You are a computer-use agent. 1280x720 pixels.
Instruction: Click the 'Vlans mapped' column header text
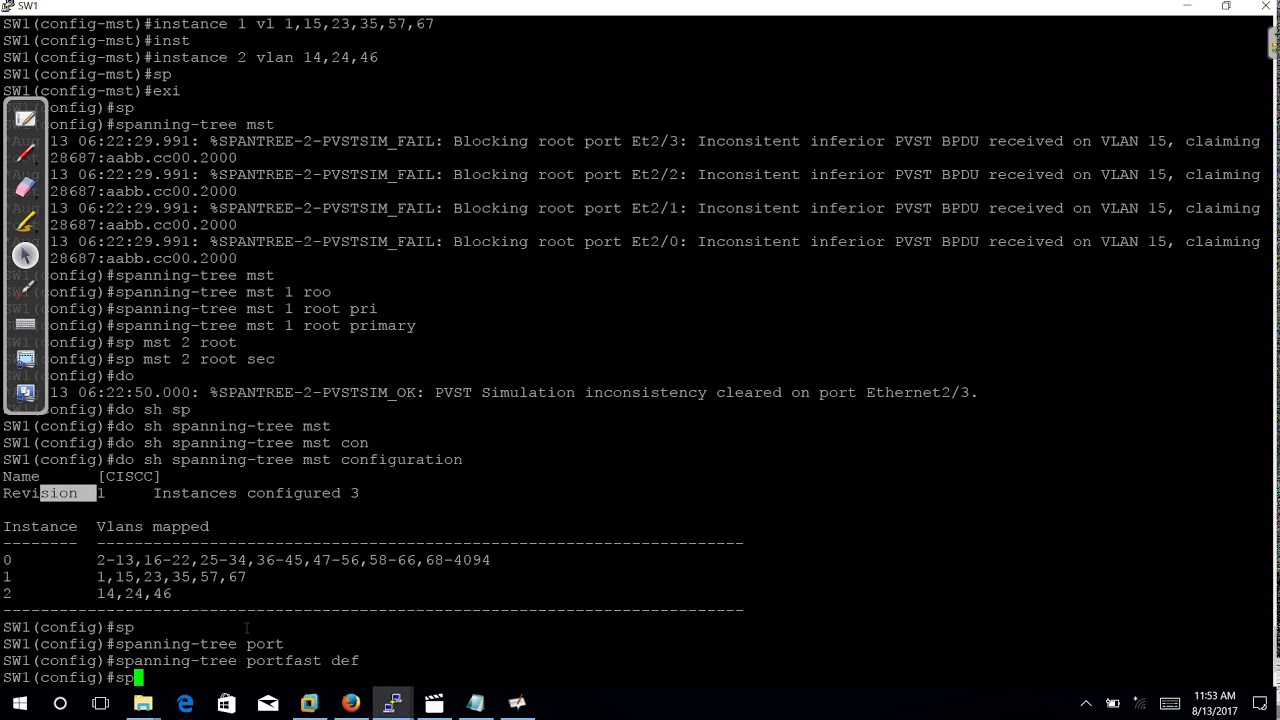153,527
